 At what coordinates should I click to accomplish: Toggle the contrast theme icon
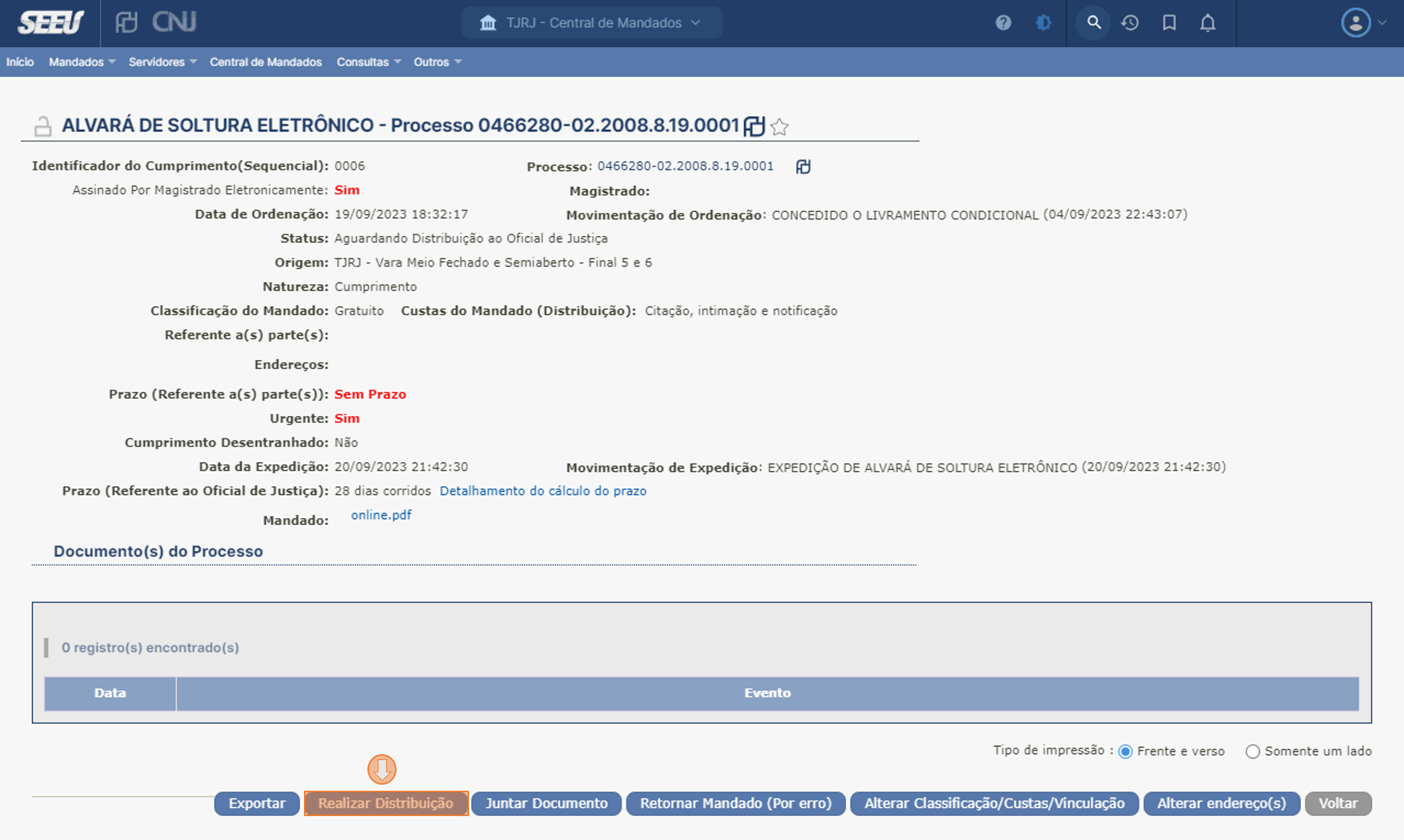tap(1043, 22)
